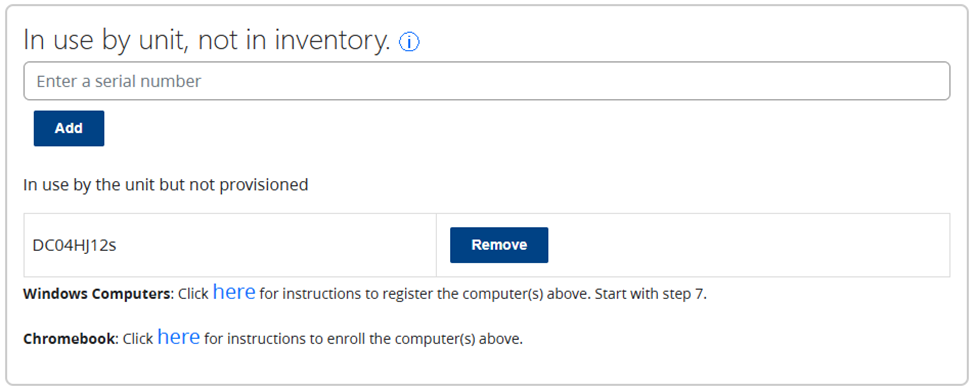Click the blue info icon beside the heading
This screenshot has width=975, height=391.
[409, 42]
